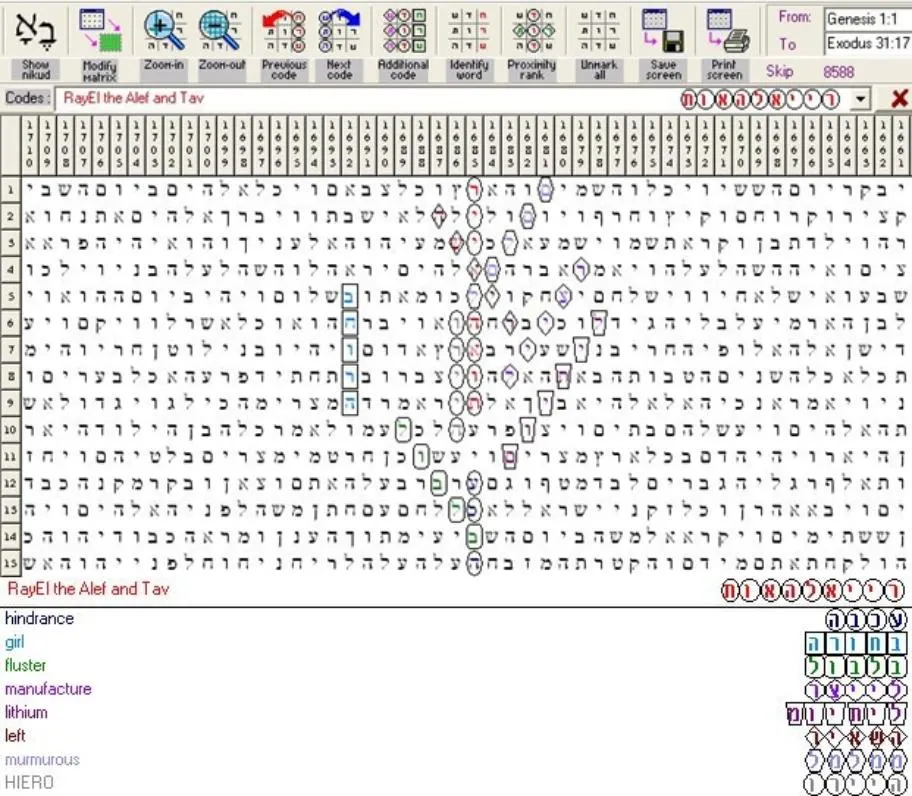
Task: Click matrix row header 5
Action: pos(10,297)
